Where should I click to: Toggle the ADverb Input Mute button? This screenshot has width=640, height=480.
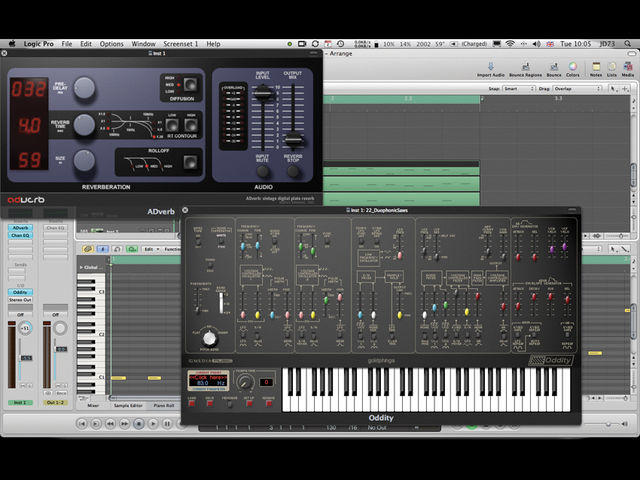[x=263, y=171]
